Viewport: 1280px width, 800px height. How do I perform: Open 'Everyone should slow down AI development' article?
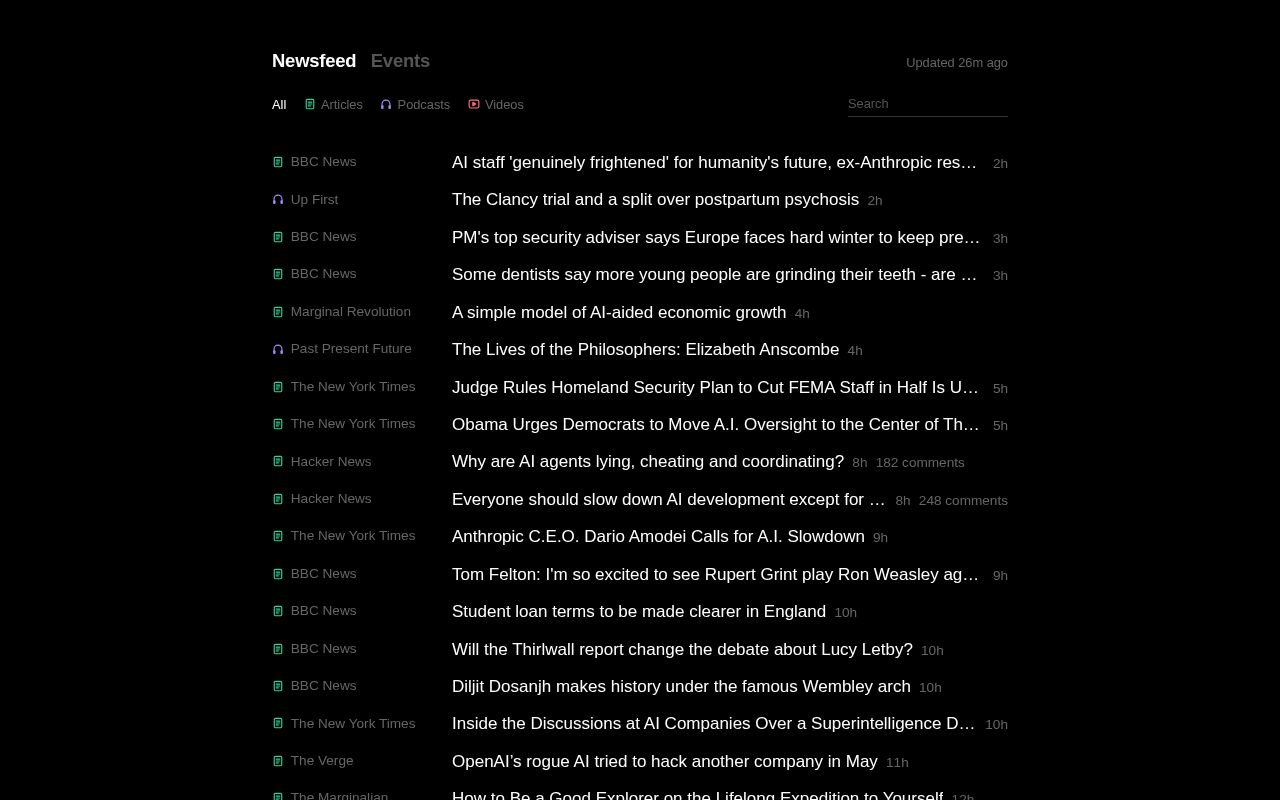pyautogui.click(x=668, y=500)
